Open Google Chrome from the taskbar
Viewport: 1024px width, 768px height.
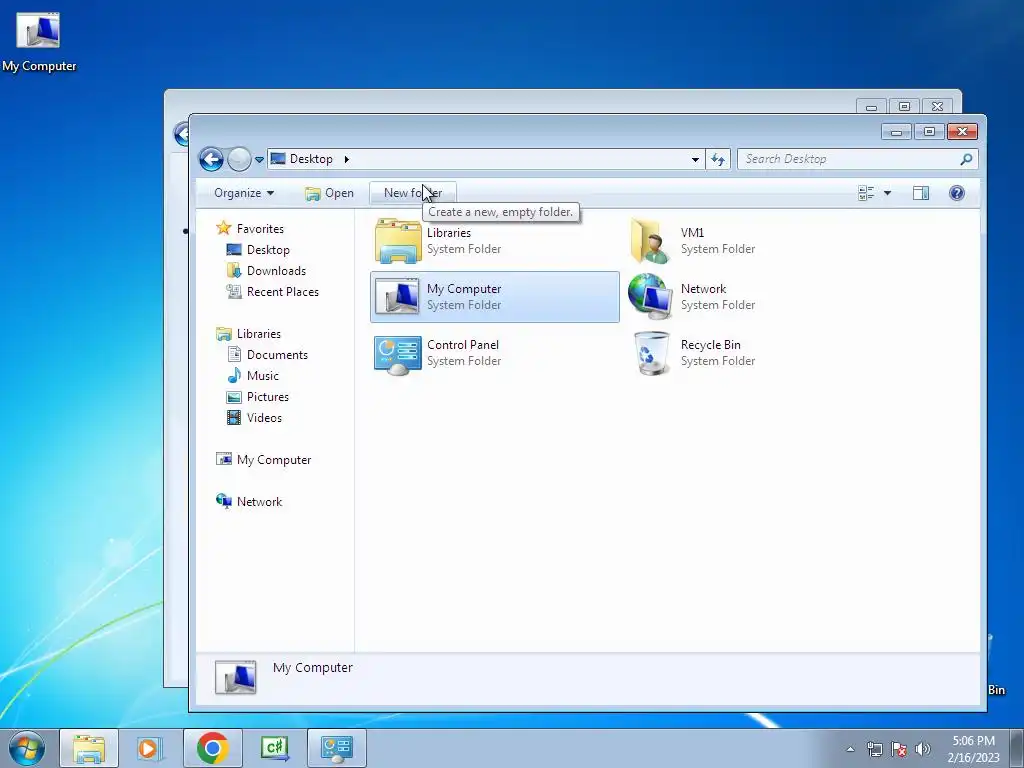point(213,748)
